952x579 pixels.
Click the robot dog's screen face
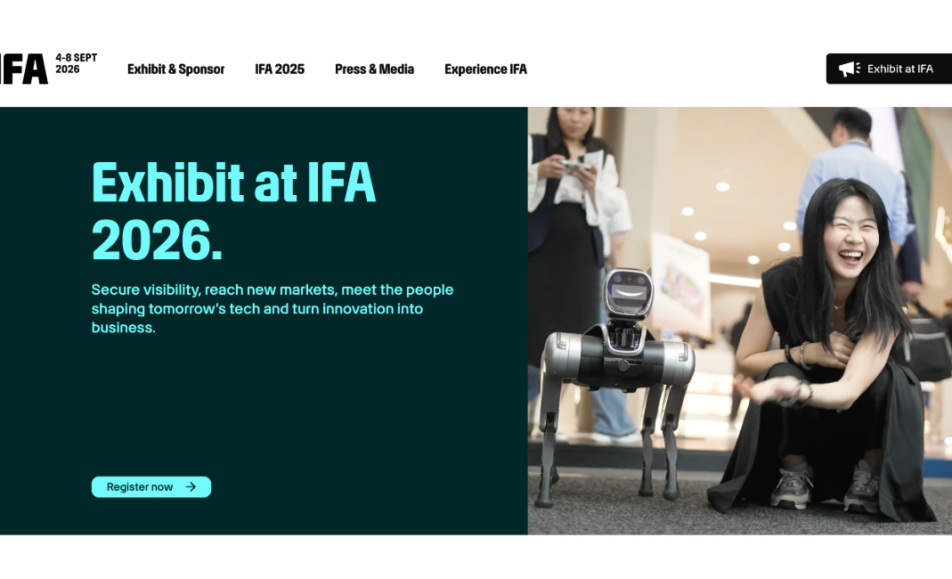(x=628, y=292)
